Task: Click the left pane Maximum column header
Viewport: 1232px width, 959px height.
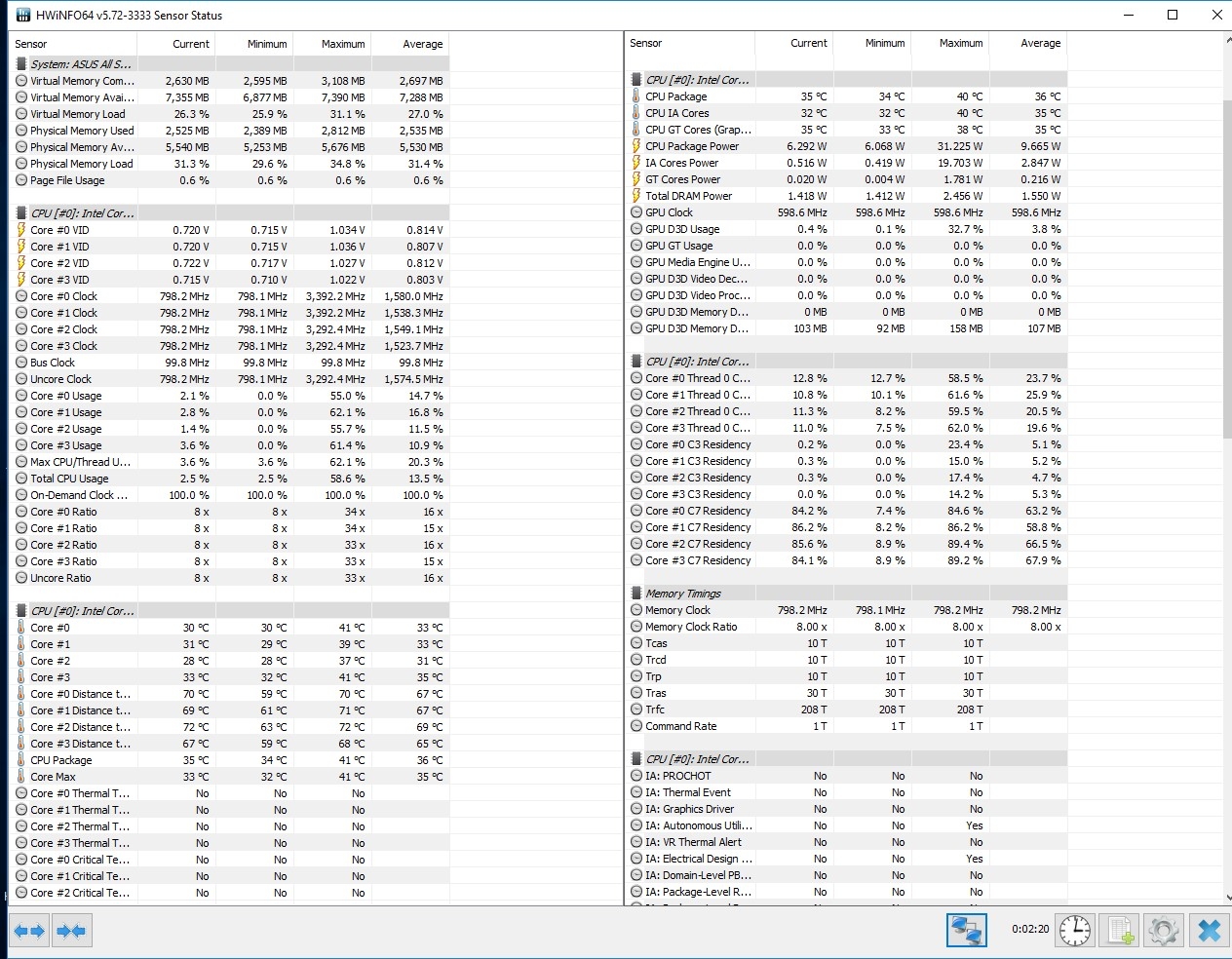Action: pyautogui.click(x=332, y=44)
